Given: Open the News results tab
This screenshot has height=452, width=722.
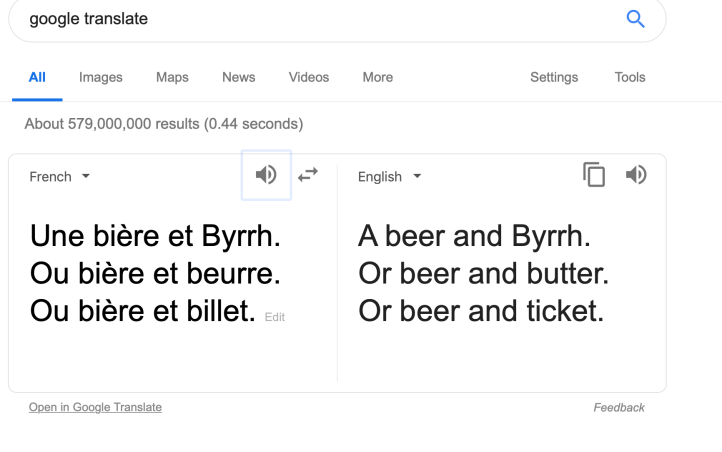Looking at the screenshot, I should 238,77.
